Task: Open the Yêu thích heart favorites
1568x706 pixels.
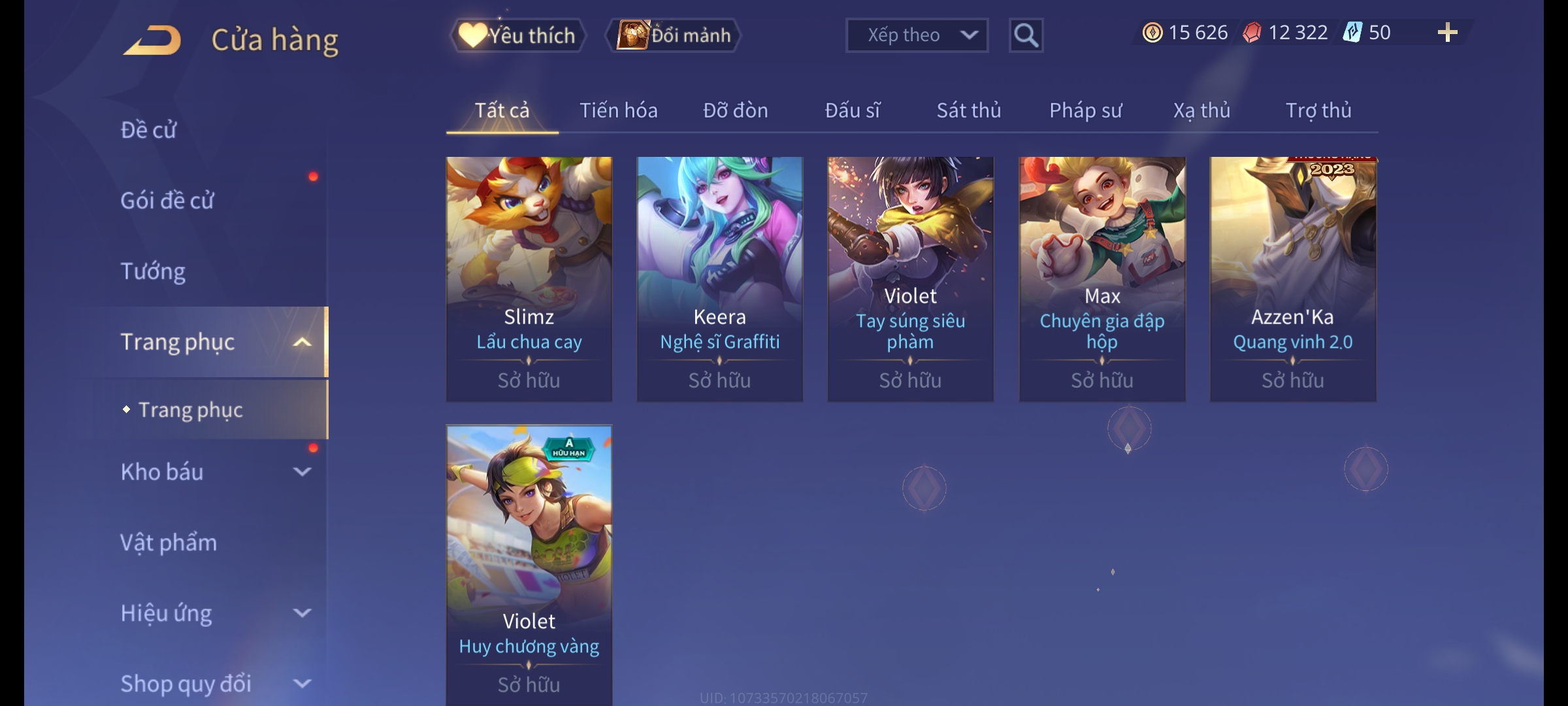Action: pyautogui.click(x=518, y=35)
